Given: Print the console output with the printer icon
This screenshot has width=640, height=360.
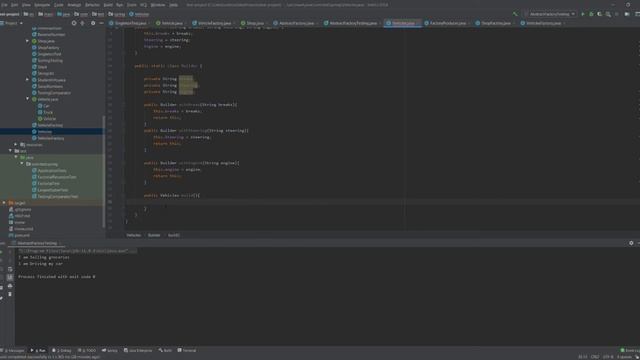Looking at the screenshot, I should tap(10, 286).
